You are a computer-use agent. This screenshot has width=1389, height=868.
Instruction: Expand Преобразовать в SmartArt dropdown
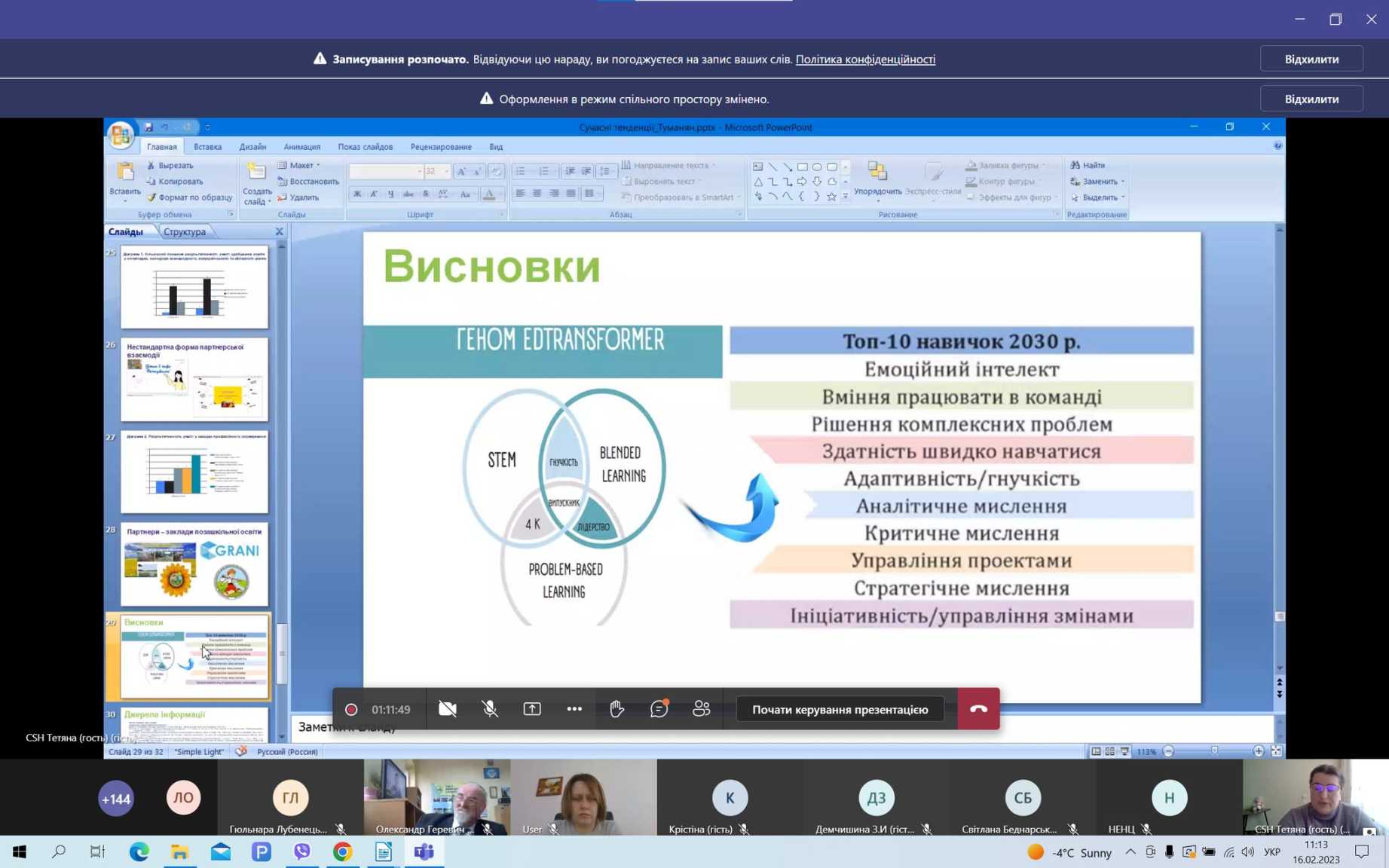pos(681,197)
